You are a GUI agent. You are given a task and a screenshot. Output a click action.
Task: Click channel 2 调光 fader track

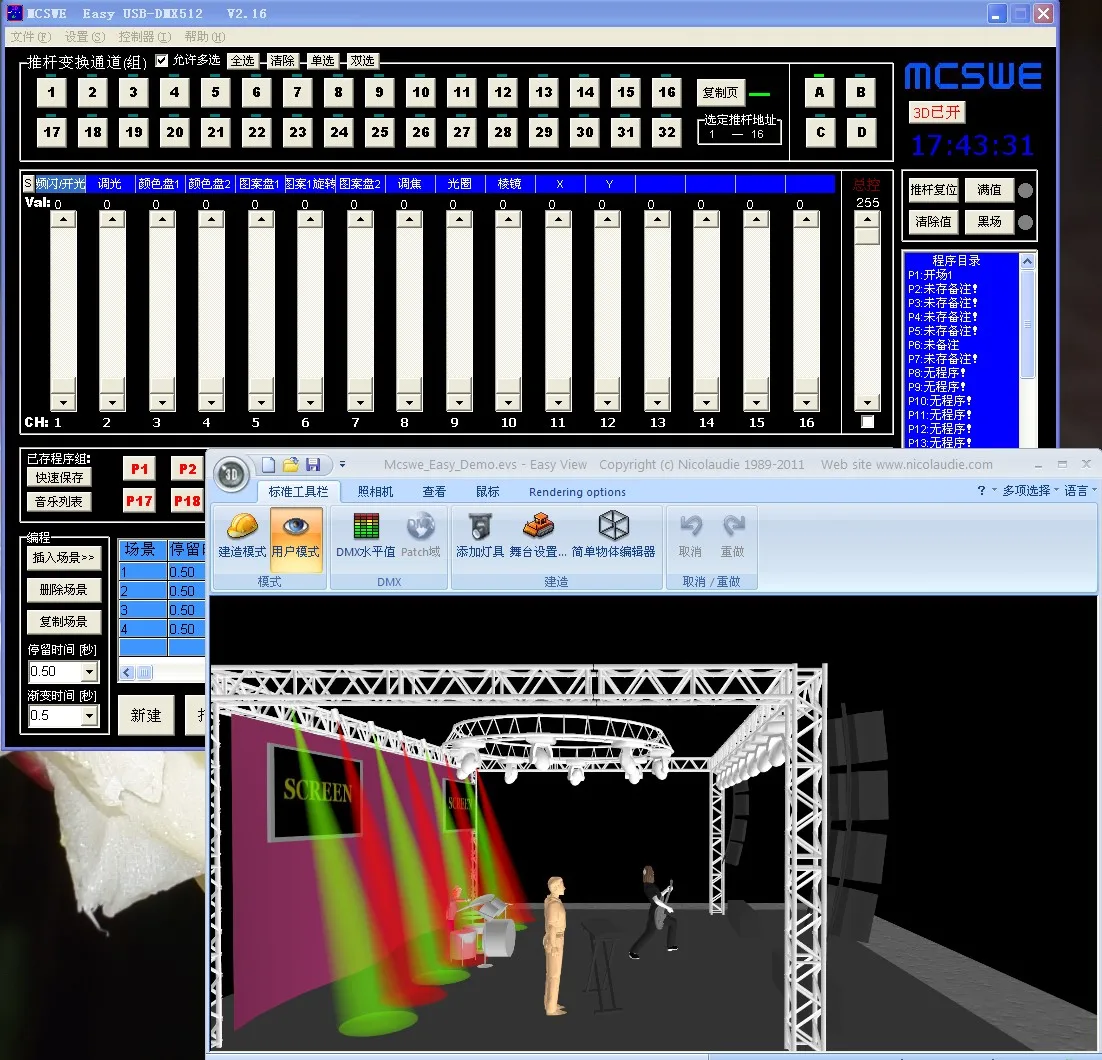tap(112, 311)
